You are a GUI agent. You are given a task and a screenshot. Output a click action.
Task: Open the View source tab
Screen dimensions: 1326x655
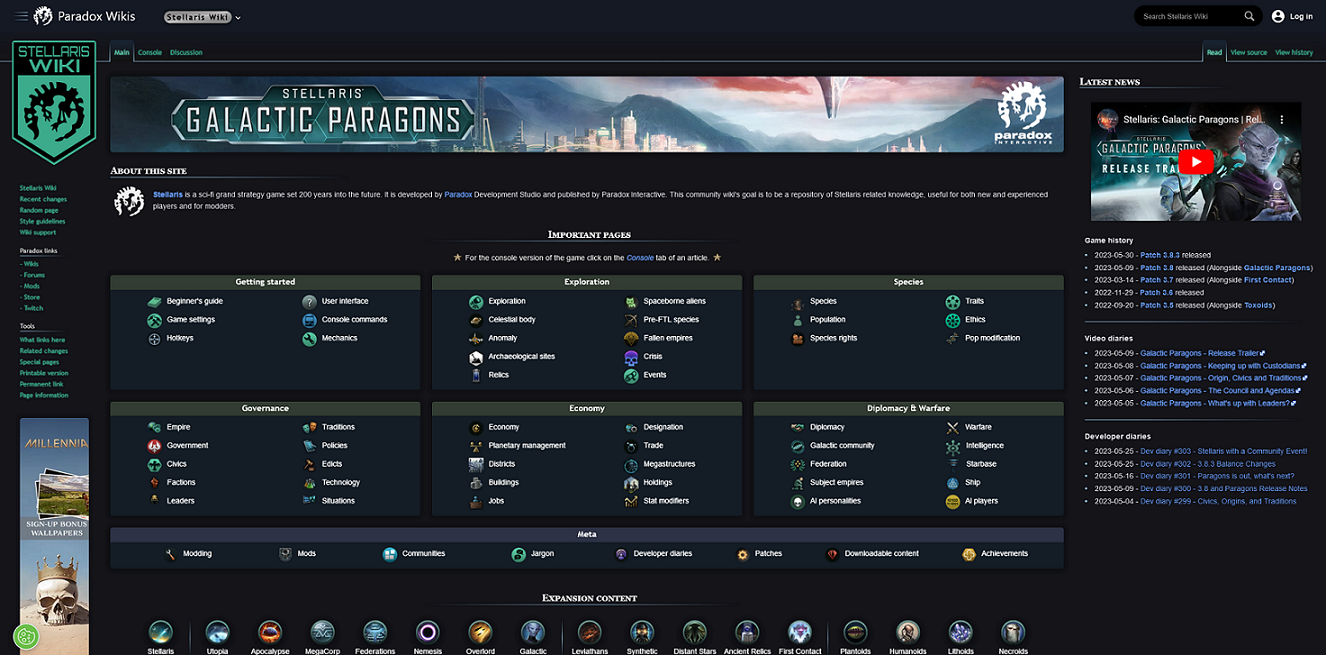tap(1249, 52)
